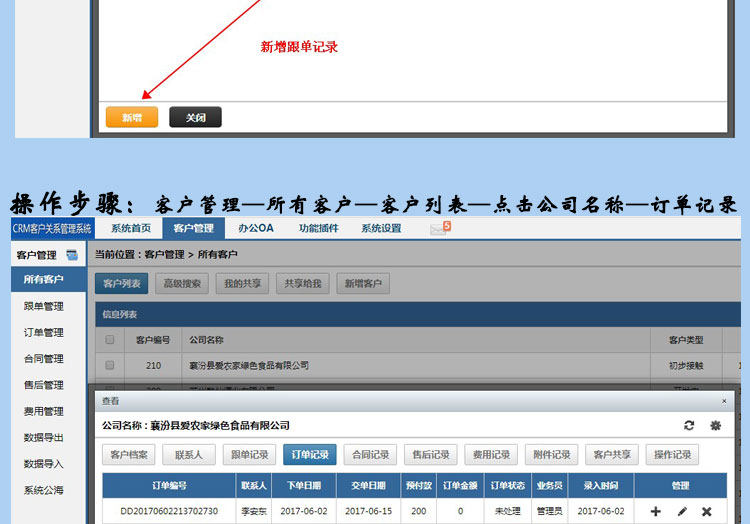Select 数据导出 in the sidebar
Viewport: 750px width, 524px height.
[x=44, y=437]
